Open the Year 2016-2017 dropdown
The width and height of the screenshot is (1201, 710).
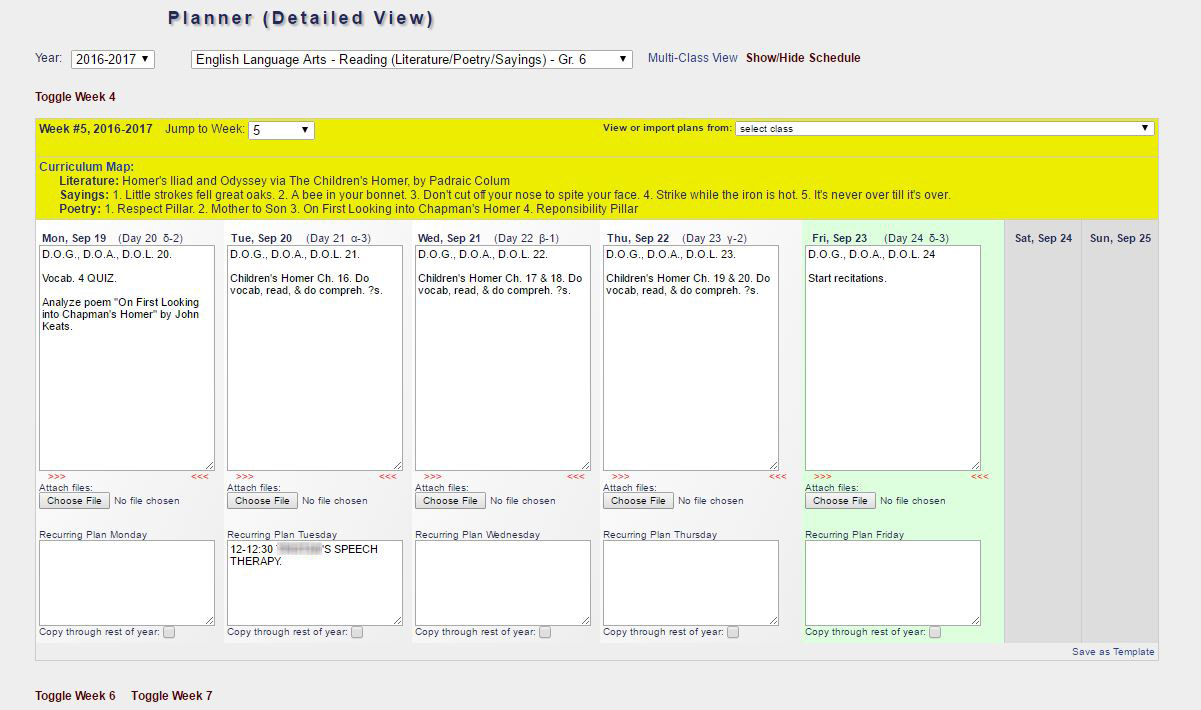point(113,60)
